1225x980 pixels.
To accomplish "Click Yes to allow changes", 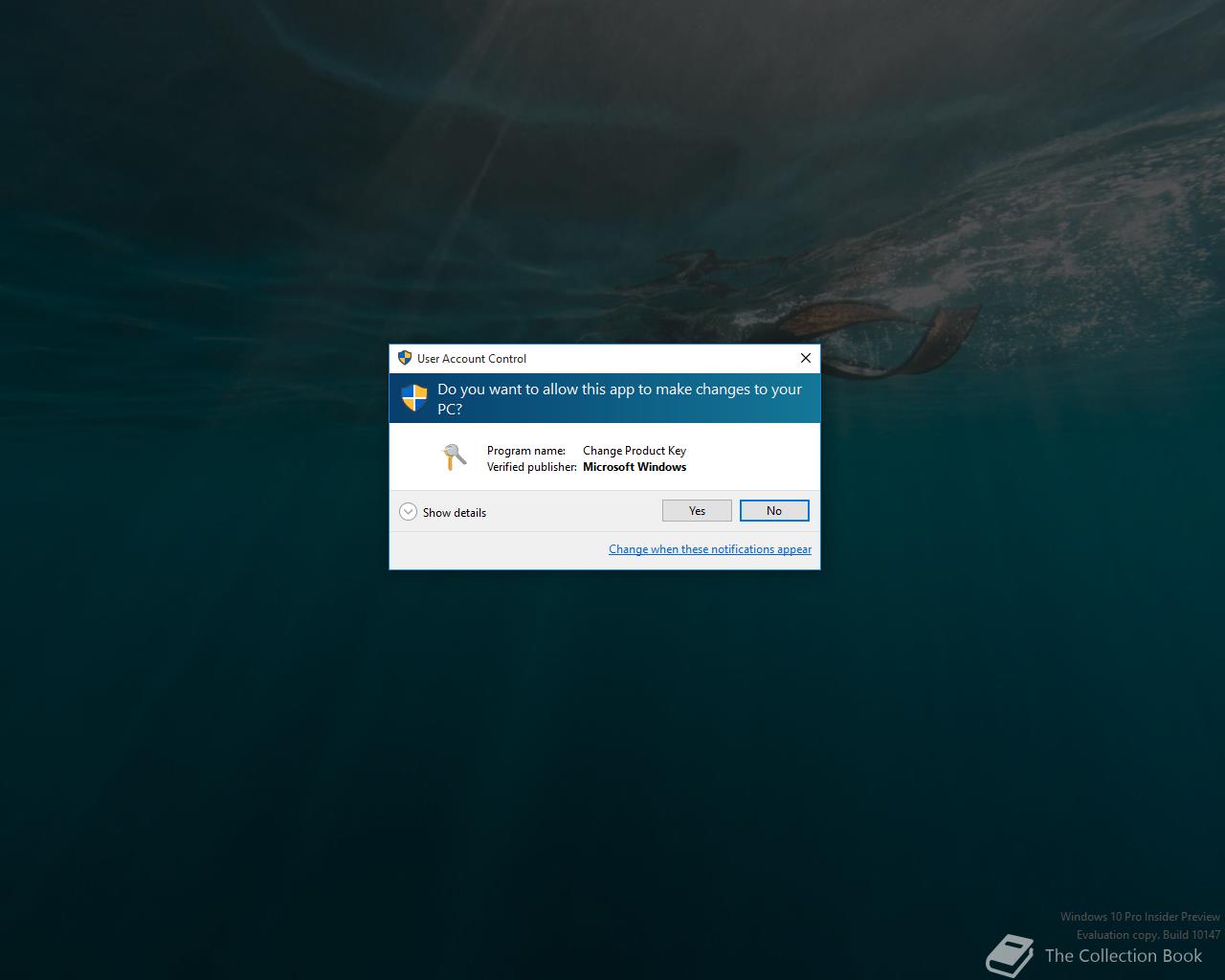I will click(x=697, y=511).
